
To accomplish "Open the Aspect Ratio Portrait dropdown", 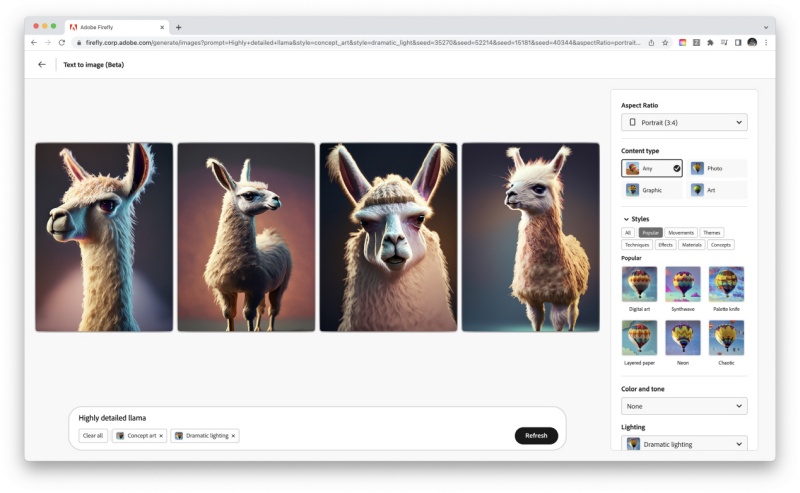I will coord(684,122).
